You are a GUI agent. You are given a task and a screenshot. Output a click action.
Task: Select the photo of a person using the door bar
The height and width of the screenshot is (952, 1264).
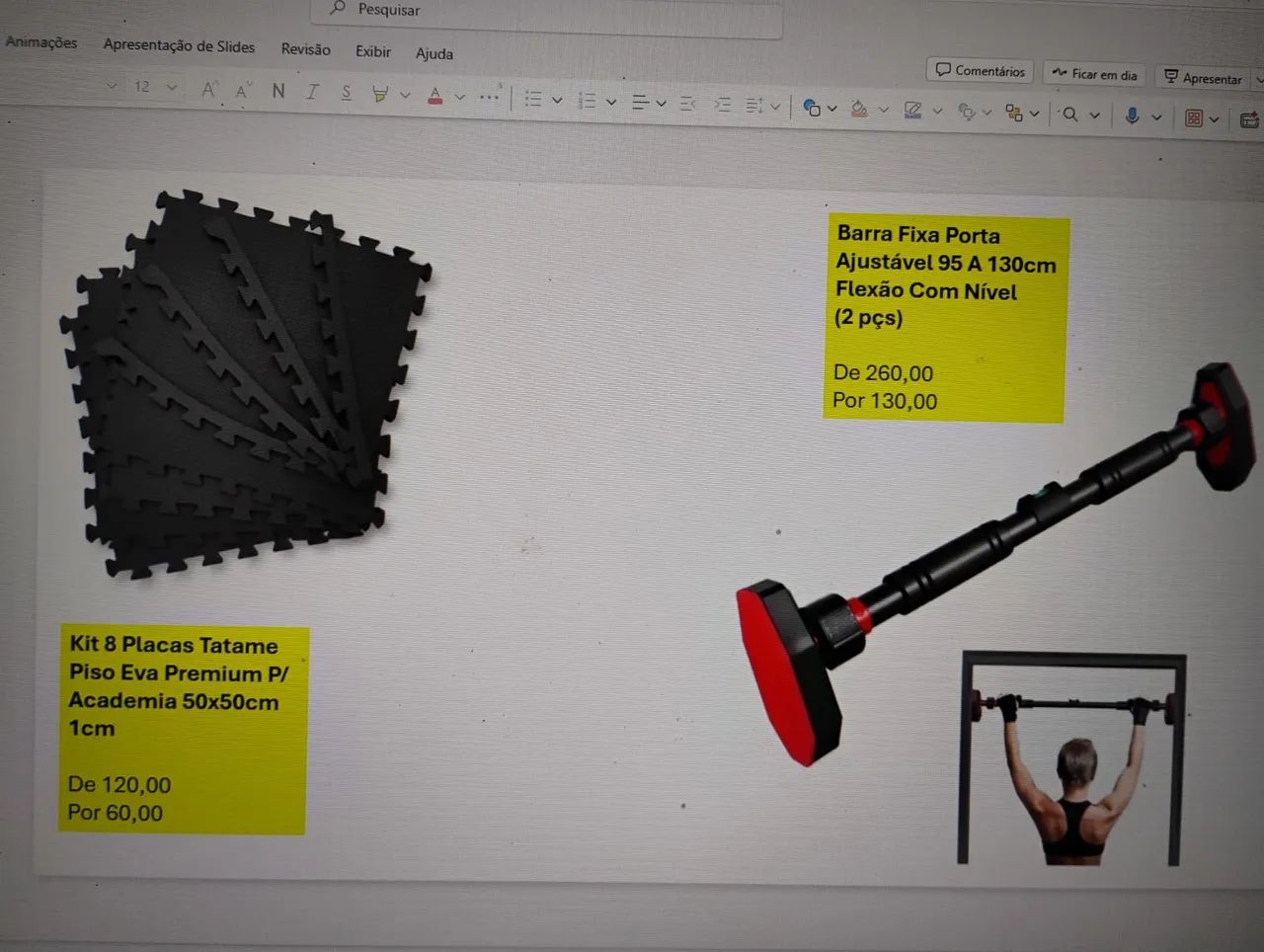coord(1072,757)
